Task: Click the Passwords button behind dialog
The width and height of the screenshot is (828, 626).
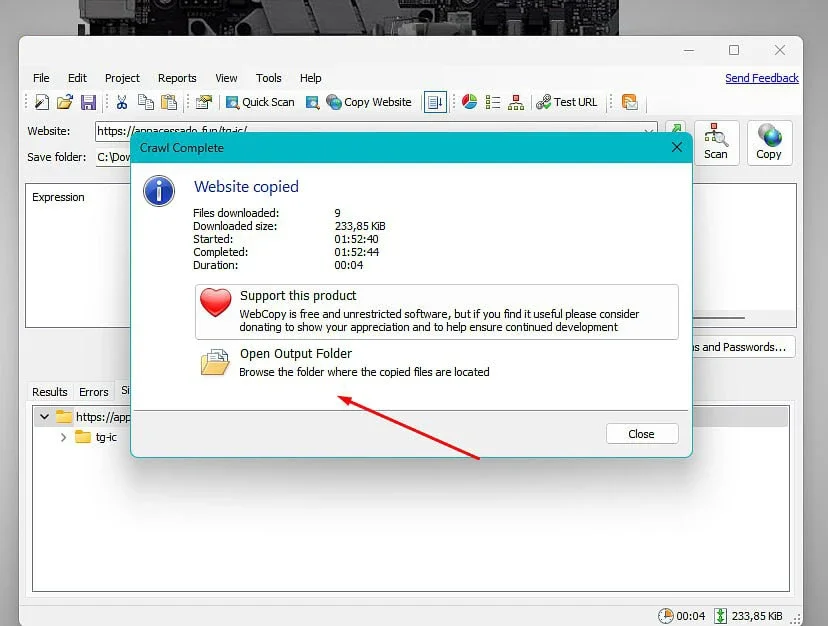Action: click(x=744, y=347)
